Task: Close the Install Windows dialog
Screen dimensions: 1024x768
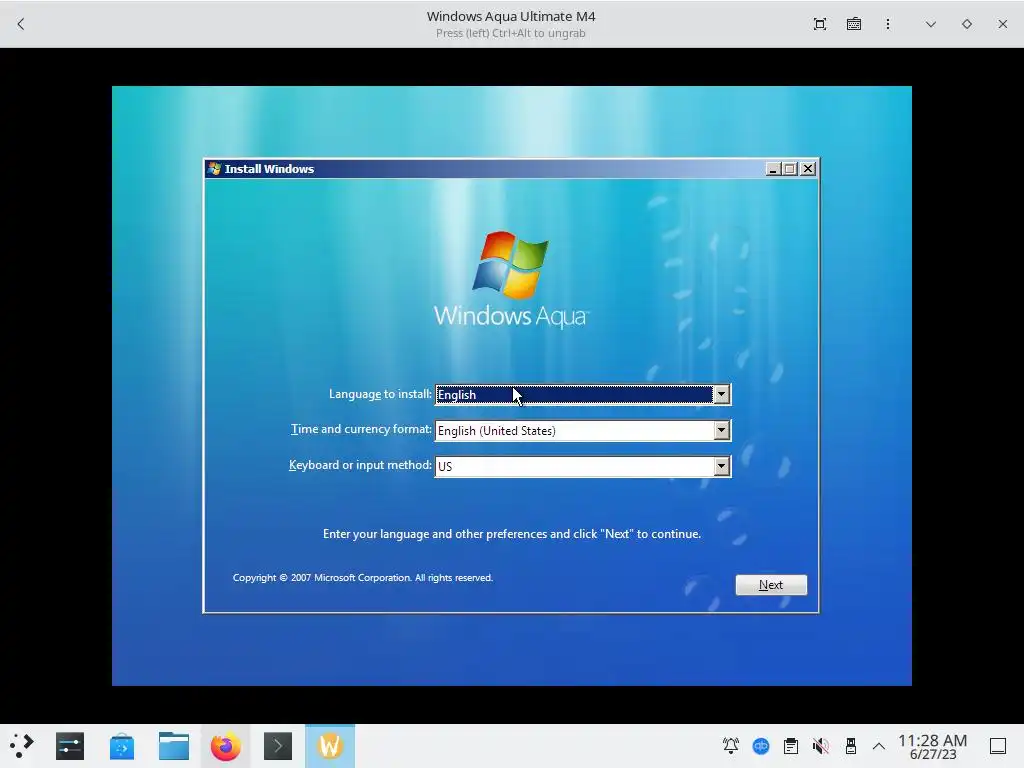Action: click(808, 169)
